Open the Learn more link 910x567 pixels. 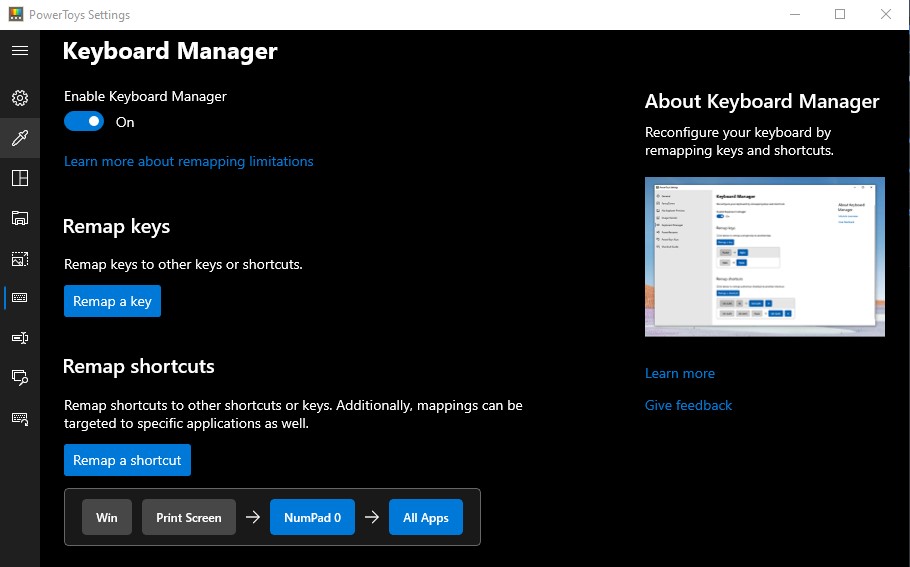click(x=680, y=373)
